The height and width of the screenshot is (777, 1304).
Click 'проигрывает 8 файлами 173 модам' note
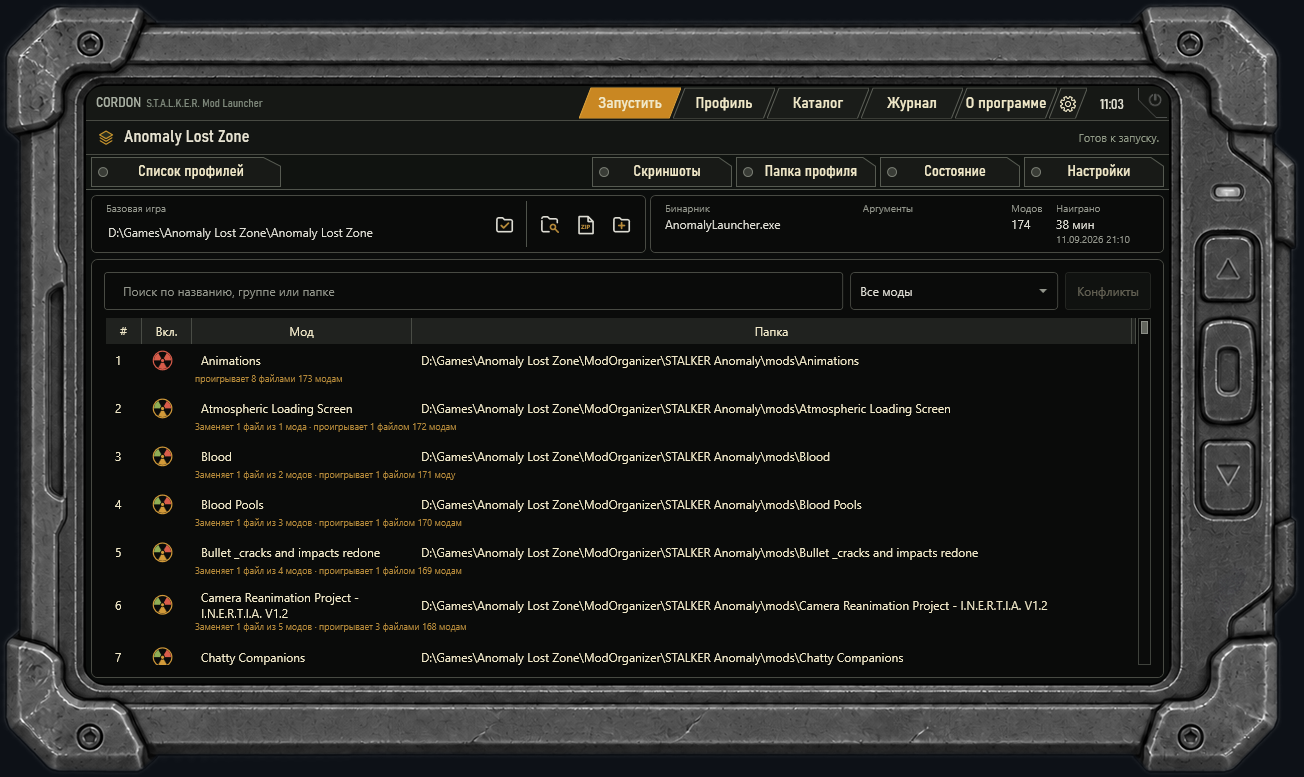269,379
